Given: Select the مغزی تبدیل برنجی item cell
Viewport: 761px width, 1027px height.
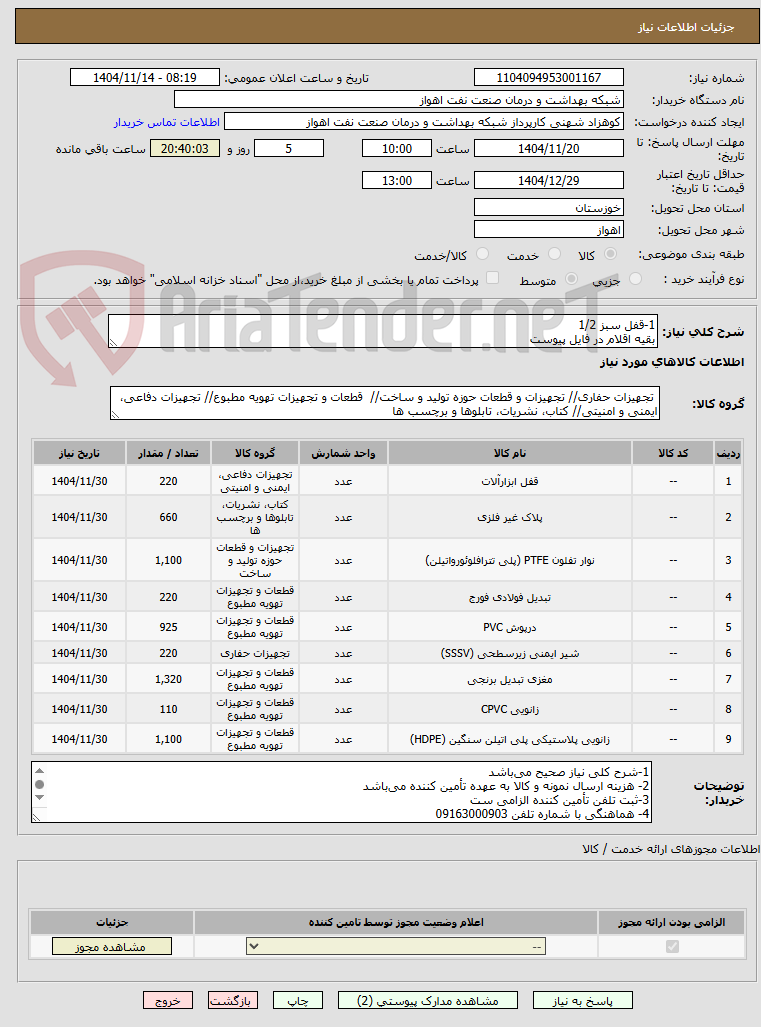Looking at the screenshot, I should click(x=510, y=679).
